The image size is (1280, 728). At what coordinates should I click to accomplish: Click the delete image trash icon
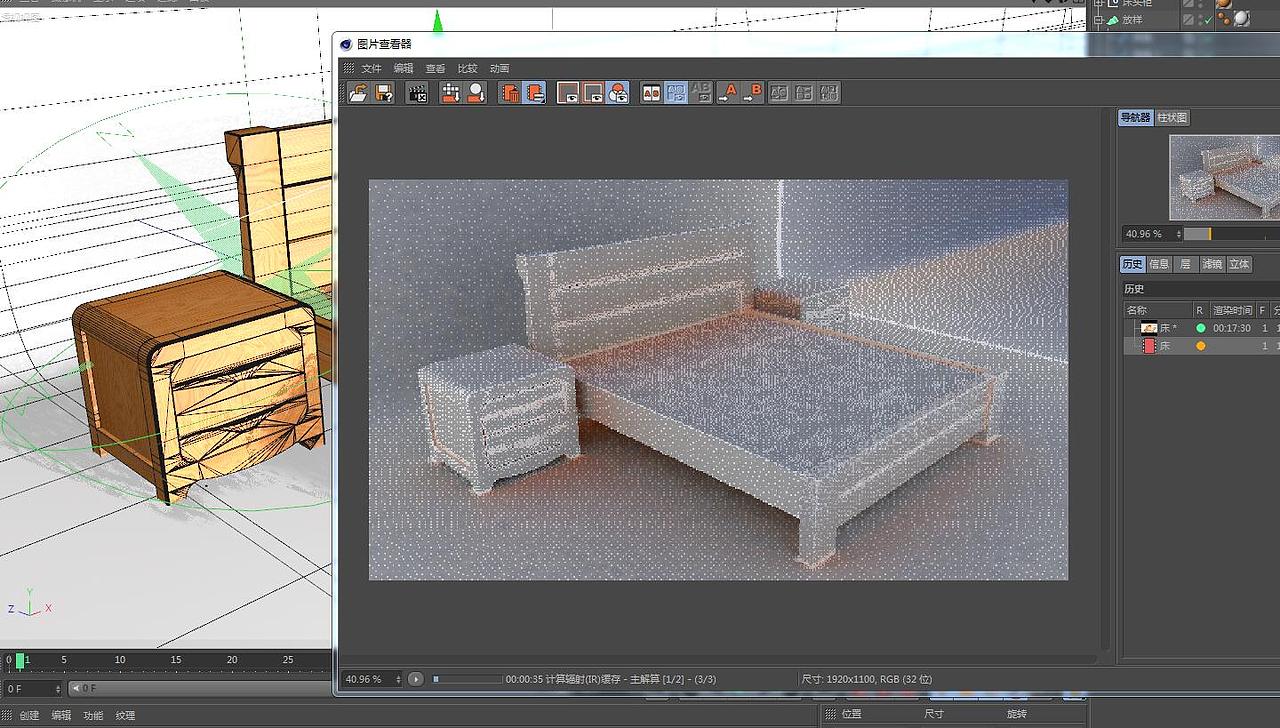click(x=510, y=93)
